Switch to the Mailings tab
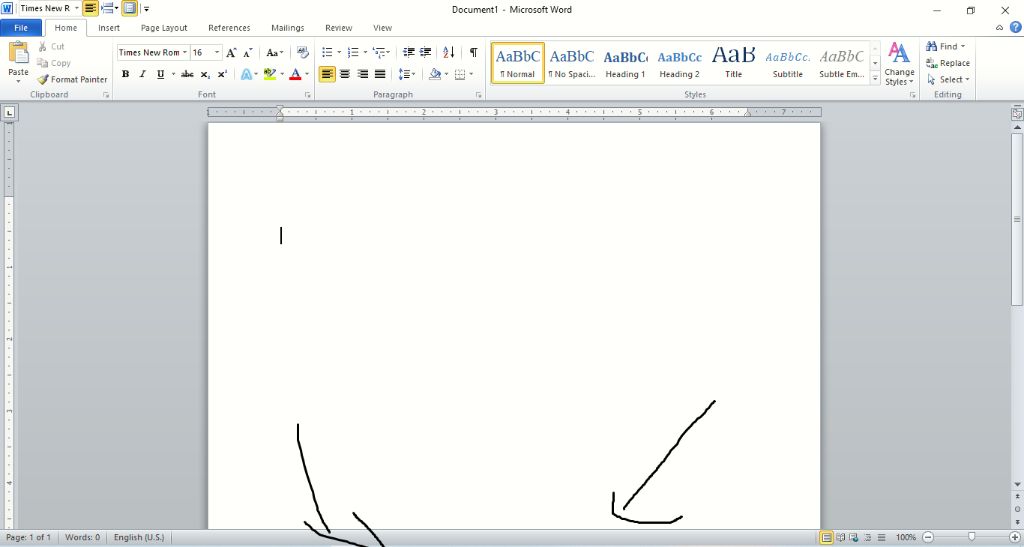 coord(287,28)
